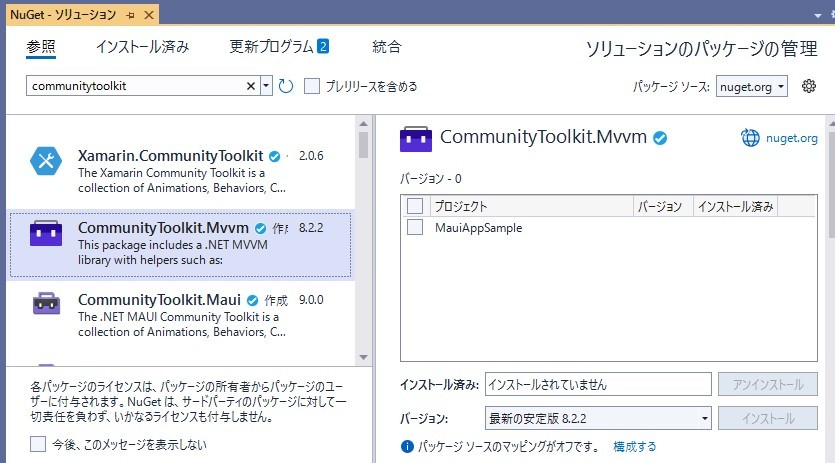Select the MauiAppSample project row
This screenshot has height=463, width=835.
609,228
